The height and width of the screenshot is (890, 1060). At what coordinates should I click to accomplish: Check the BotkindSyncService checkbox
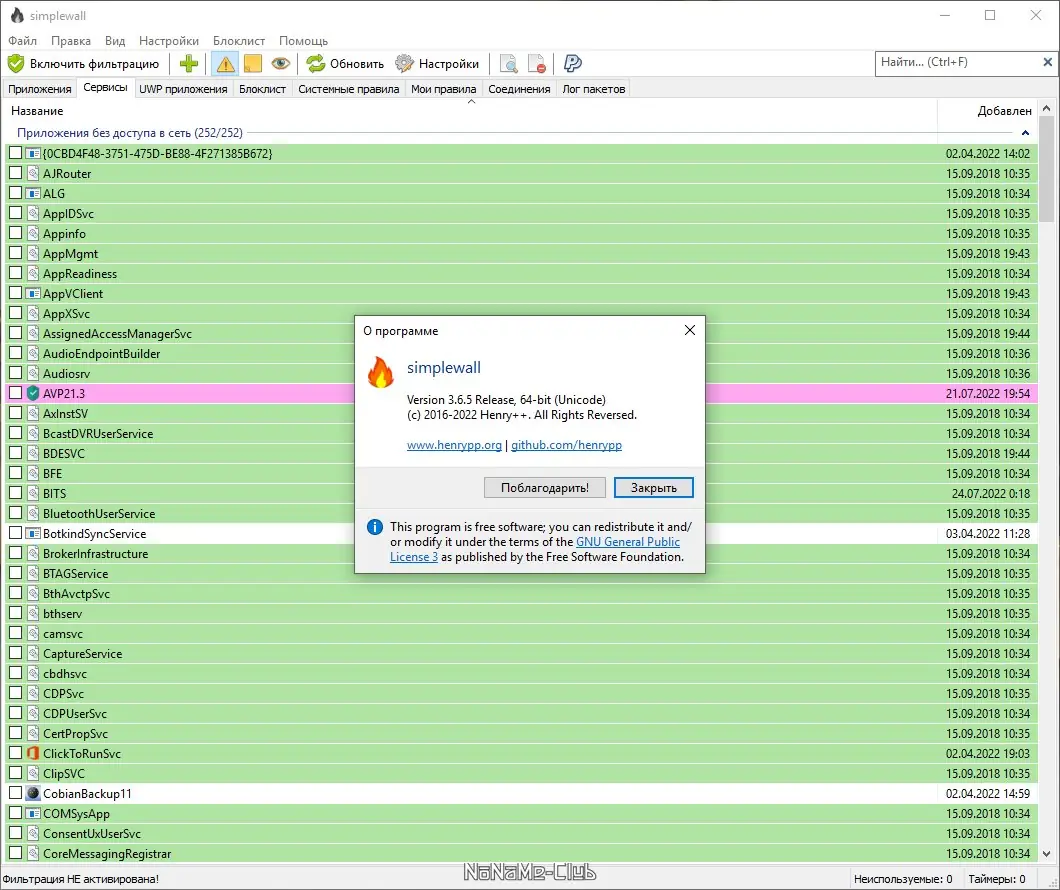tap(16, 533)
